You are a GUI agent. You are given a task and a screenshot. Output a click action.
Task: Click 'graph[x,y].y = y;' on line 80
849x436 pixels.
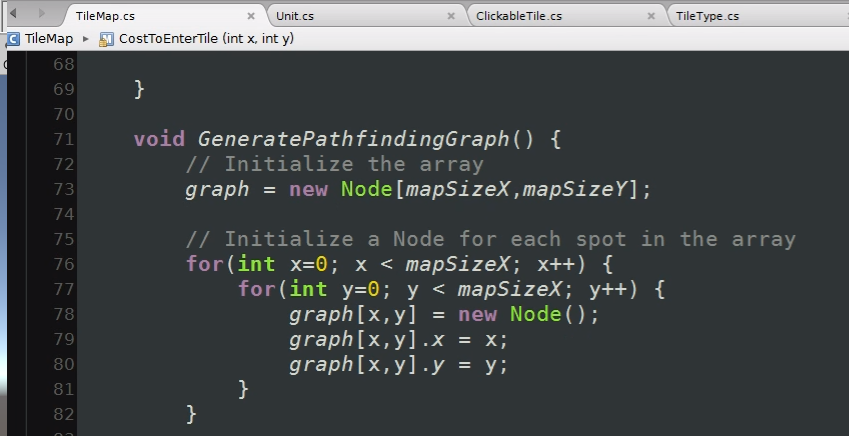tap(398, 365)
